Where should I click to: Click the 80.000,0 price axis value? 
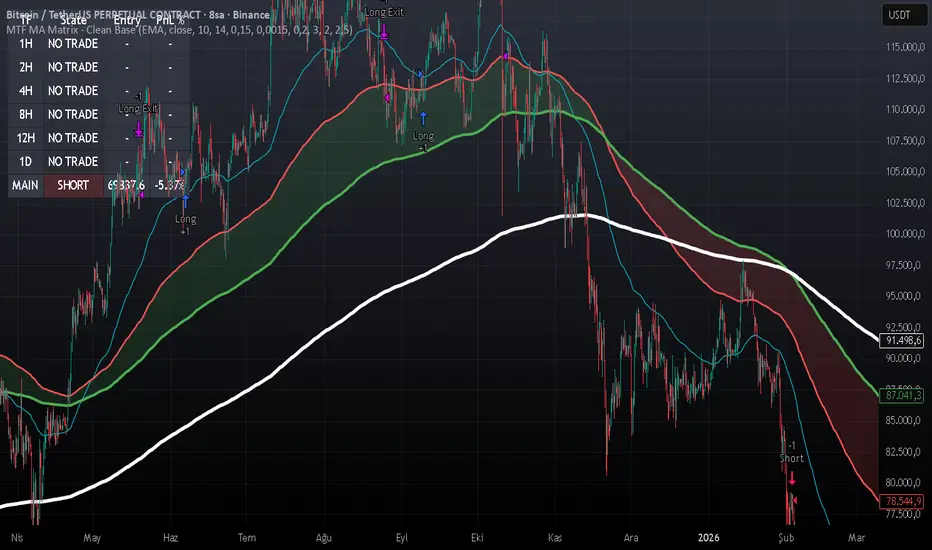click(905, 483)
